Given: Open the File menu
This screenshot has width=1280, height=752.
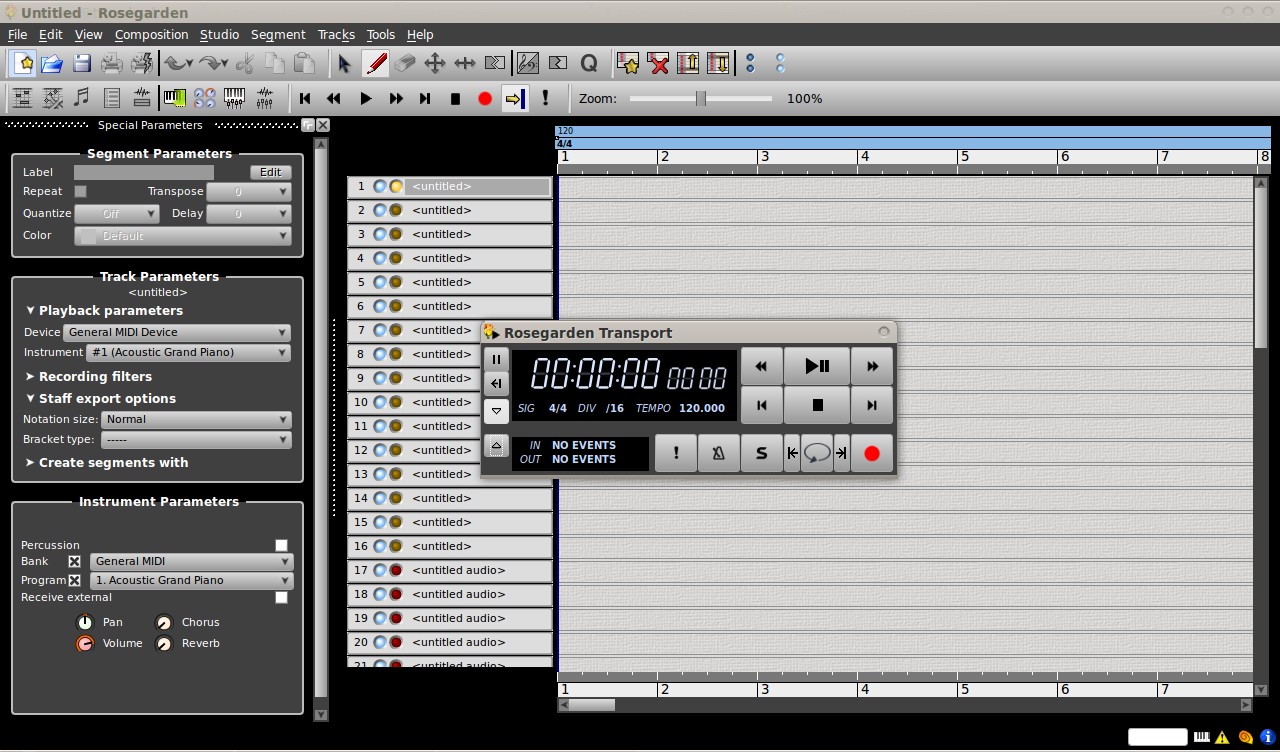Looking at the screenshot, I should click(17, 34).
